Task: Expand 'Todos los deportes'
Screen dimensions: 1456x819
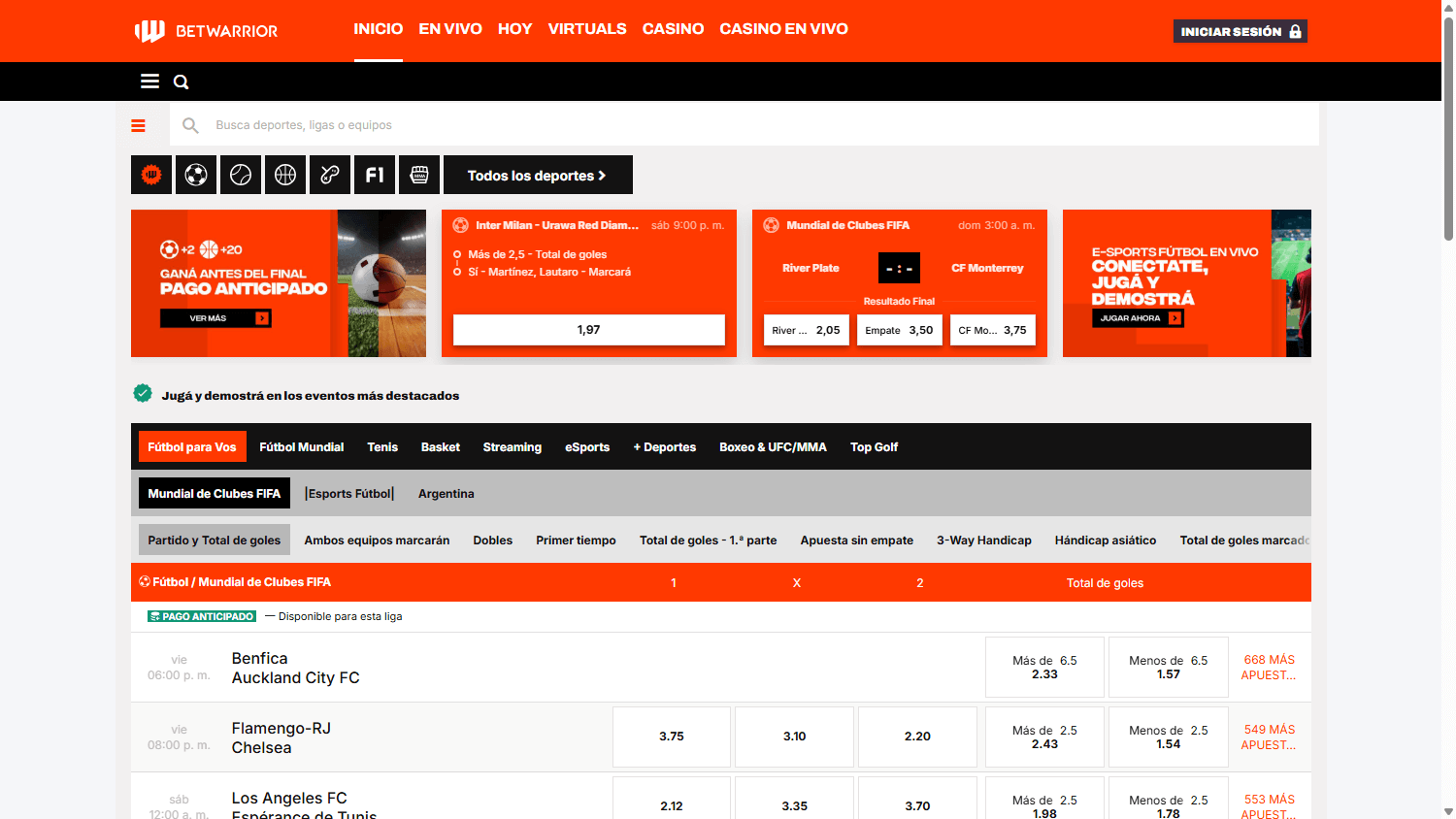Action: 538,175
